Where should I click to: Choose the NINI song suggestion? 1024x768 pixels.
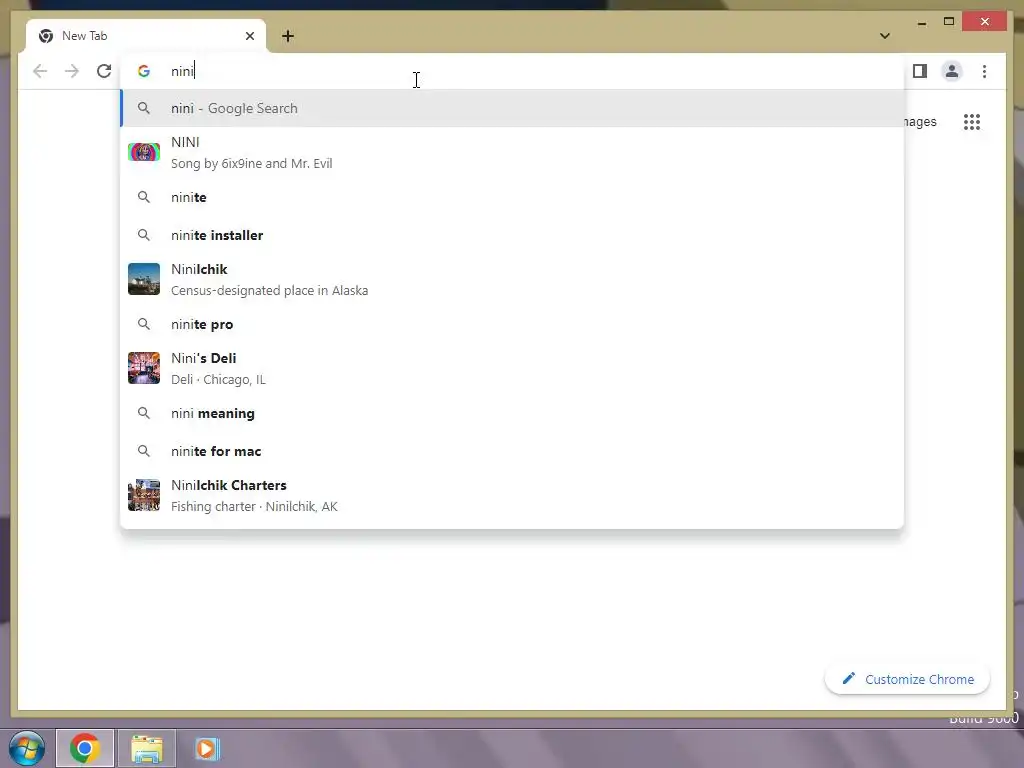[x=513, y=152]
